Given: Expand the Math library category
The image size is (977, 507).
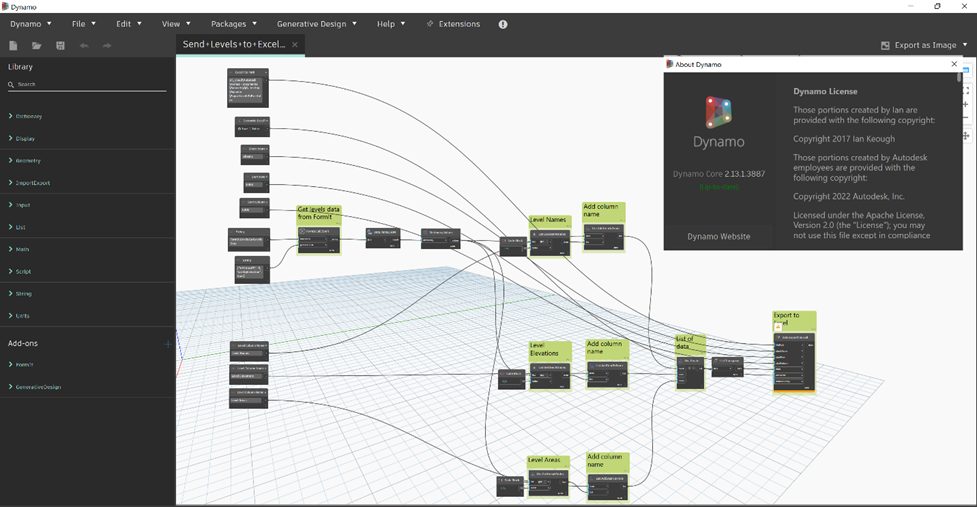Looking at the screenshot, I should coord(23,249).
